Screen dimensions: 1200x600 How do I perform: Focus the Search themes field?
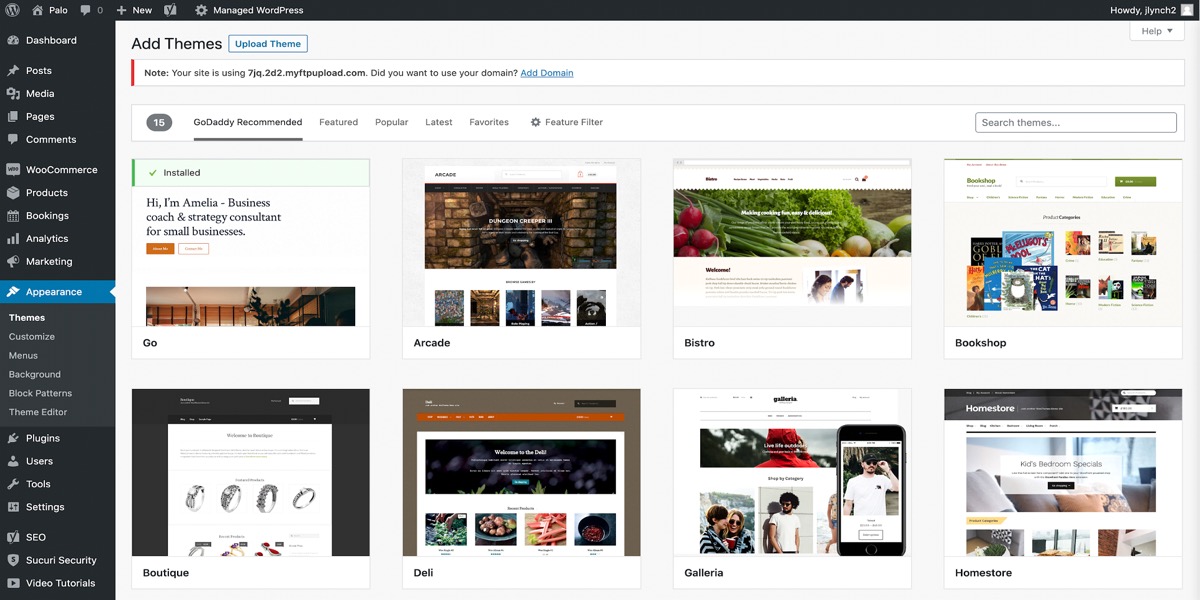(x=1076, y=123)
